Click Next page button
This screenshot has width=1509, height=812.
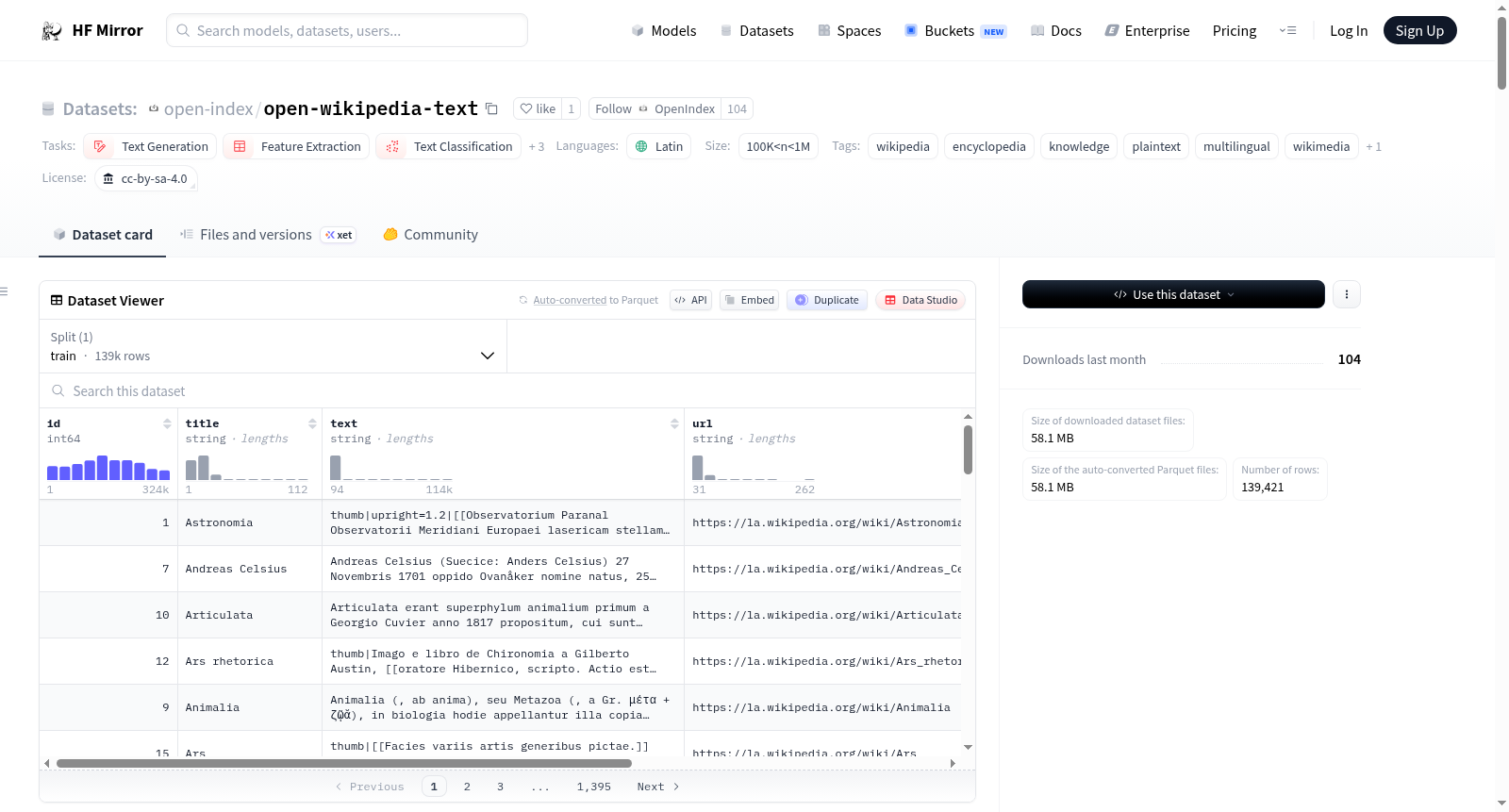point(658,787)
